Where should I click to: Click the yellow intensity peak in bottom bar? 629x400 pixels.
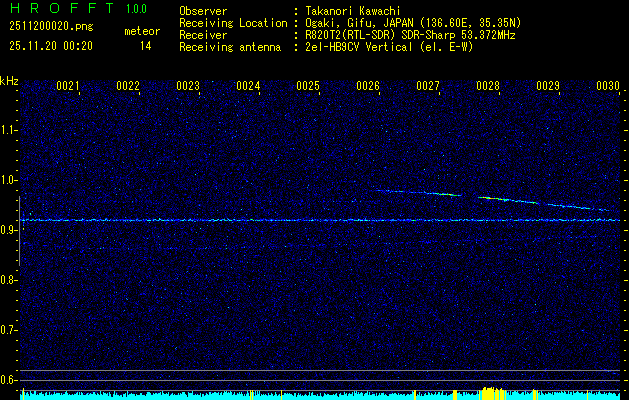pos(488,392)
